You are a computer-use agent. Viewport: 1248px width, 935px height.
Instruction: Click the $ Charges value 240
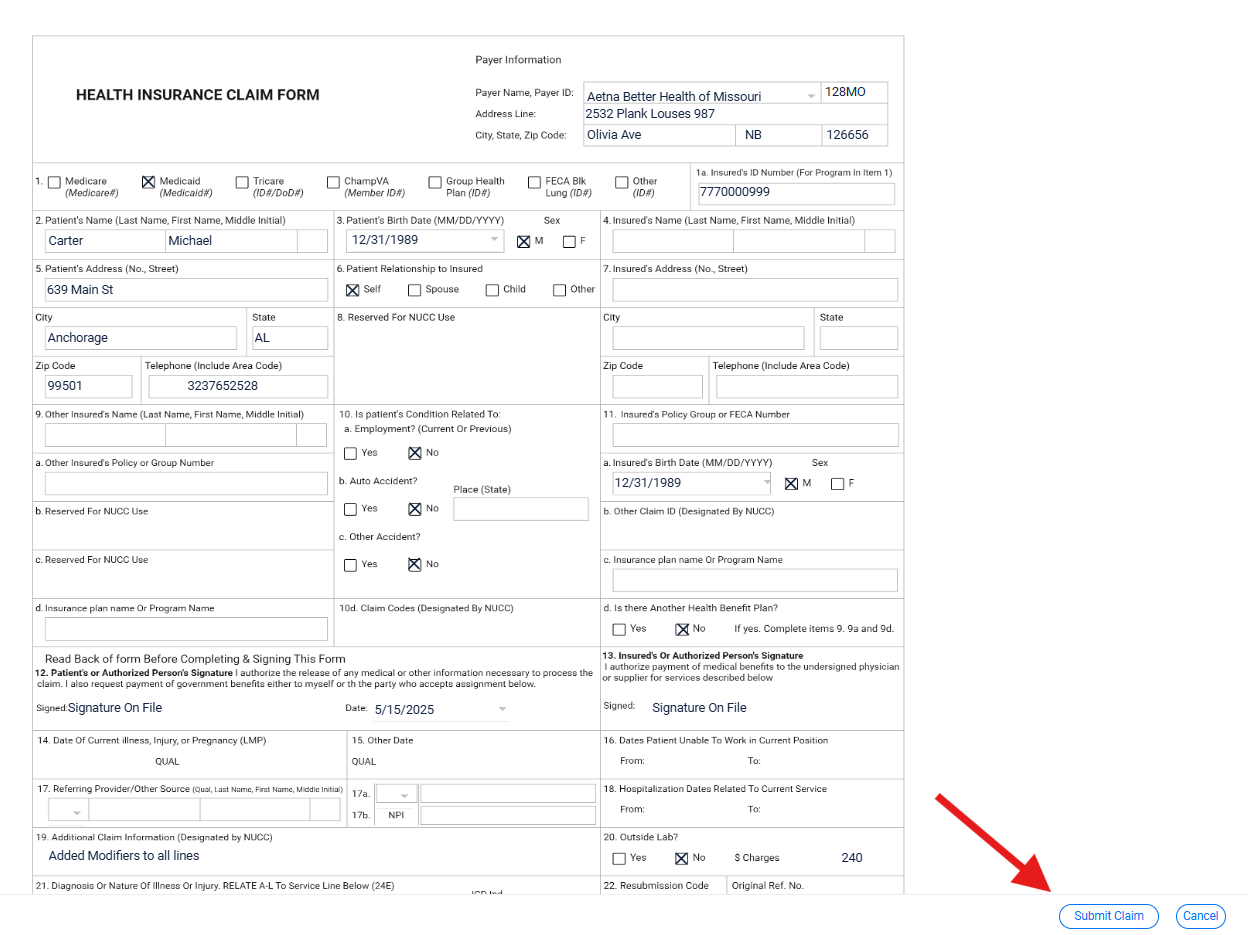tap(852, 858)
